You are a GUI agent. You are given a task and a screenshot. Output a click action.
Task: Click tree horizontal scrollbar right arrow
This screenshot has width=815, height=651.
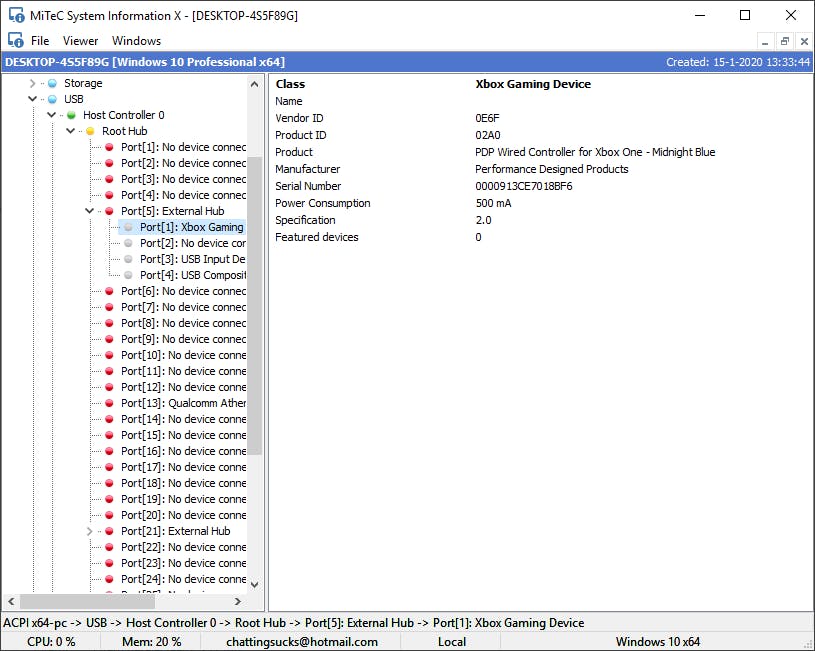(238, 602)
